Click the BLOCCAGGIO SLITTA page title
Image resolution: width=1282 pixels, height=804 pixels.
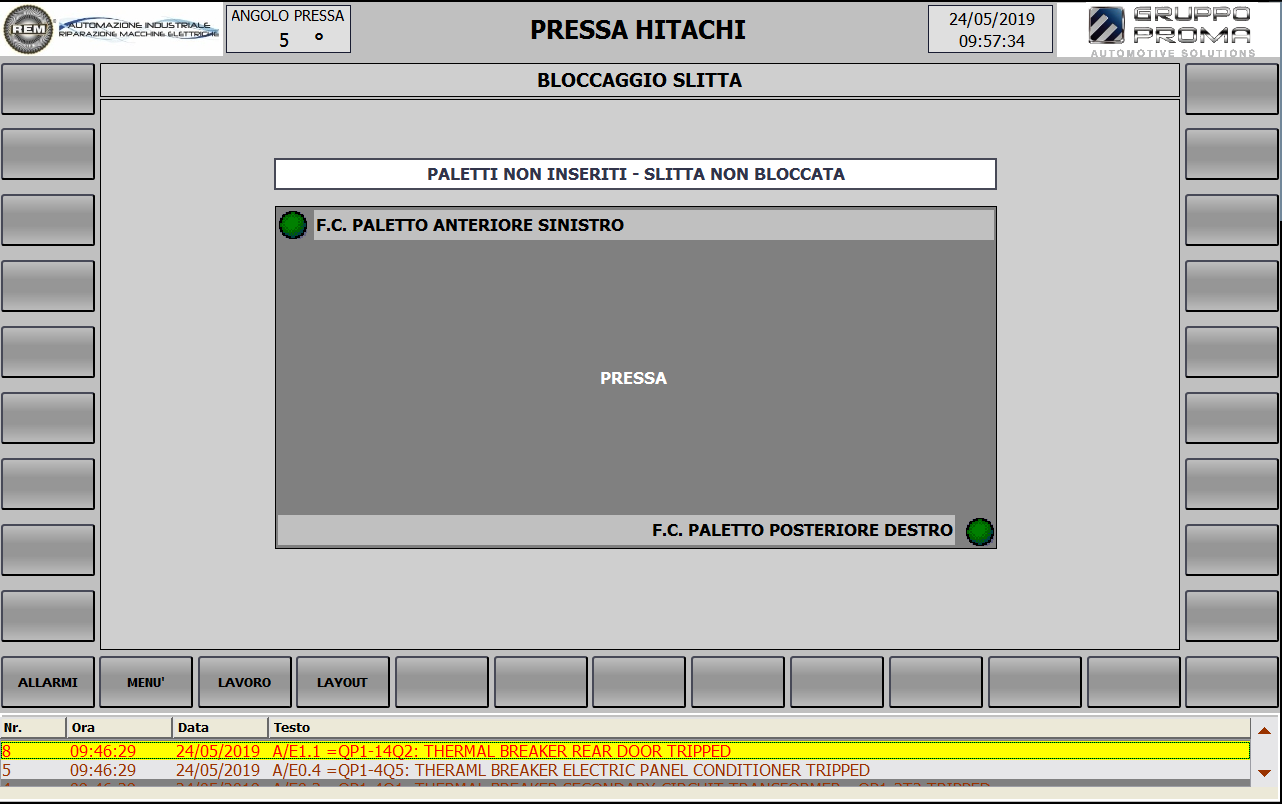coord(640,80)
